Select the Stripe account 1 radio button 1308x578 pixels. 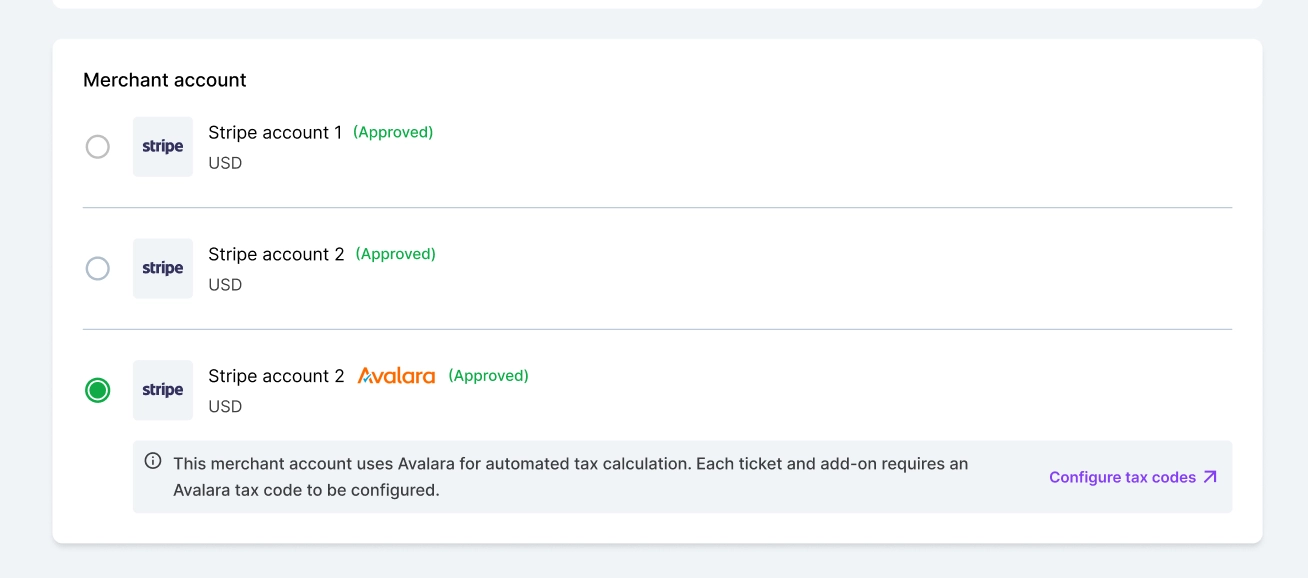97,147
